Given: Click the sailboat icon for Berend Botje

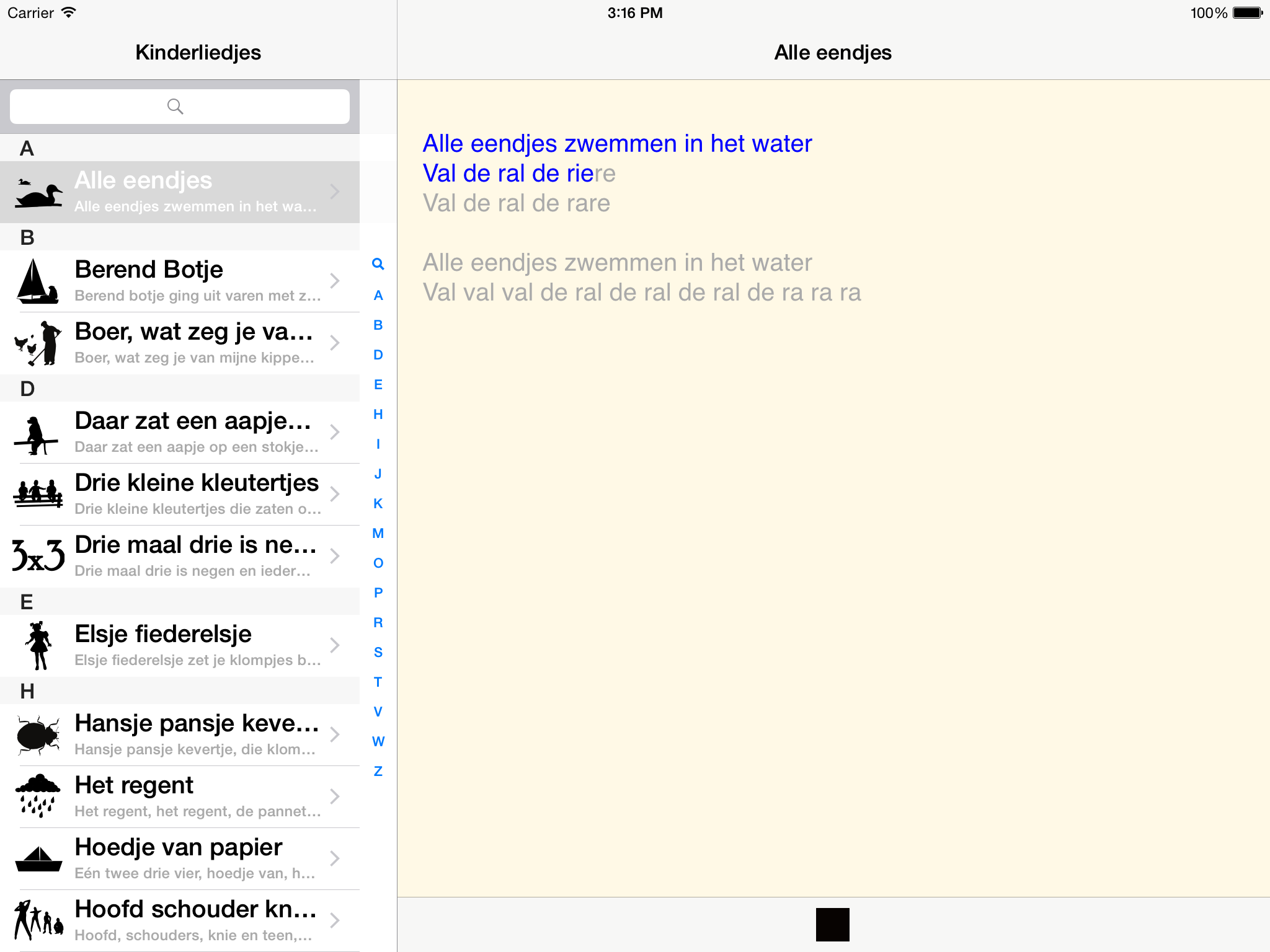Looking at the screenshot, I should (x=38, y=281).
